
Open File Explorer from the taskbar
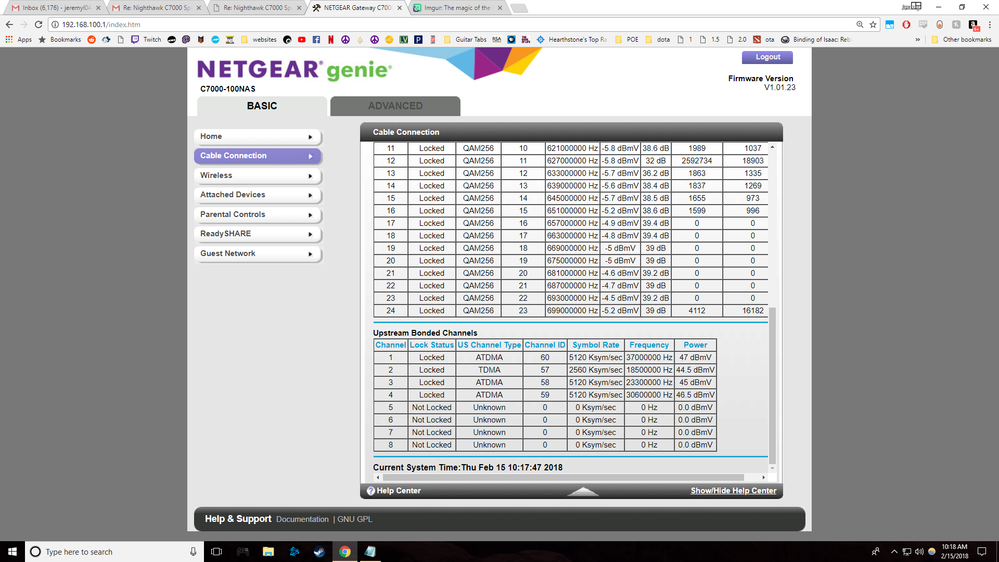pyautogui.click(x=267, y=551)
